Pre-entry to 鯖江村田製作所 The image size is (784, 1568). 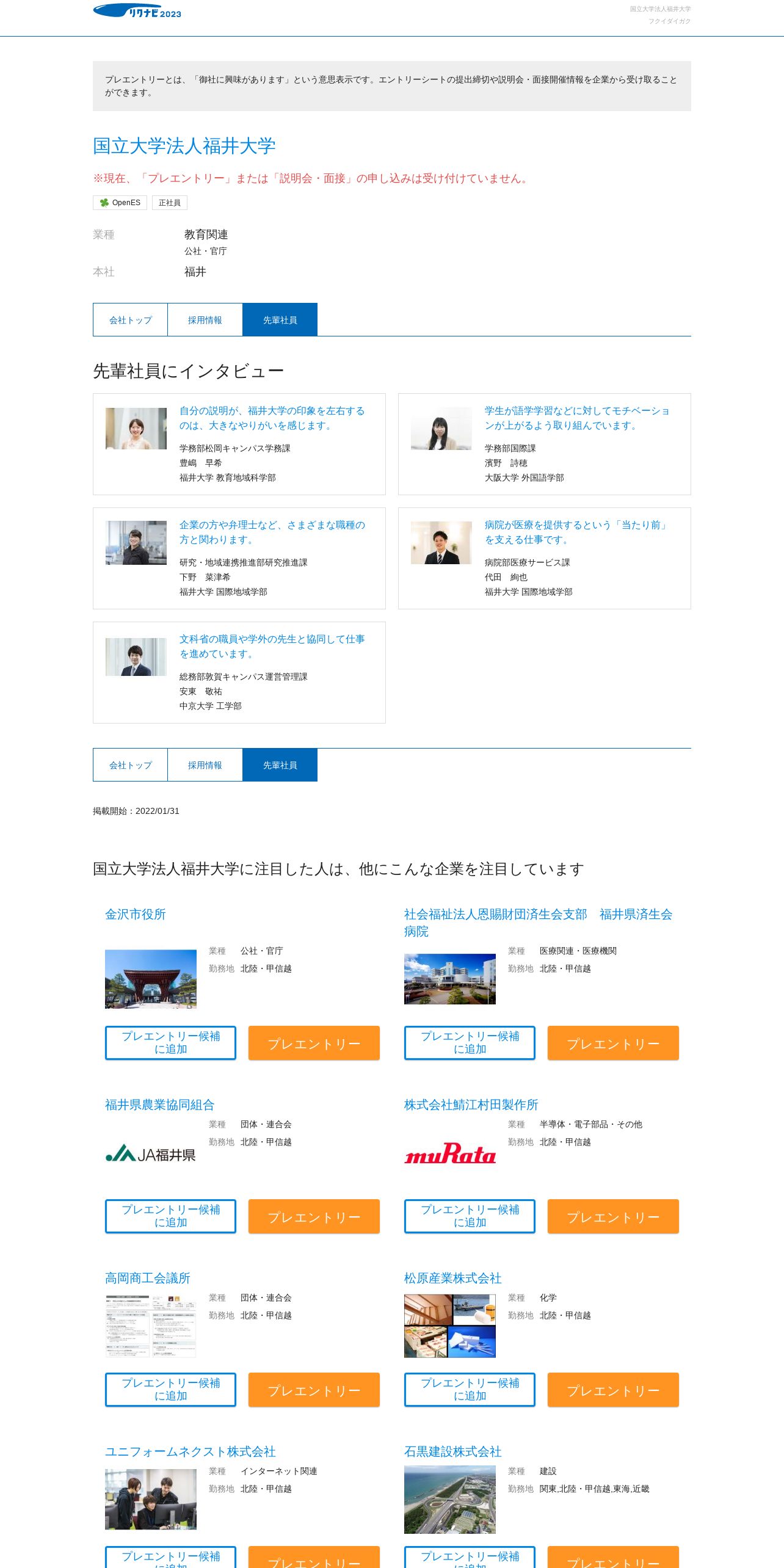pos(613,1216)
